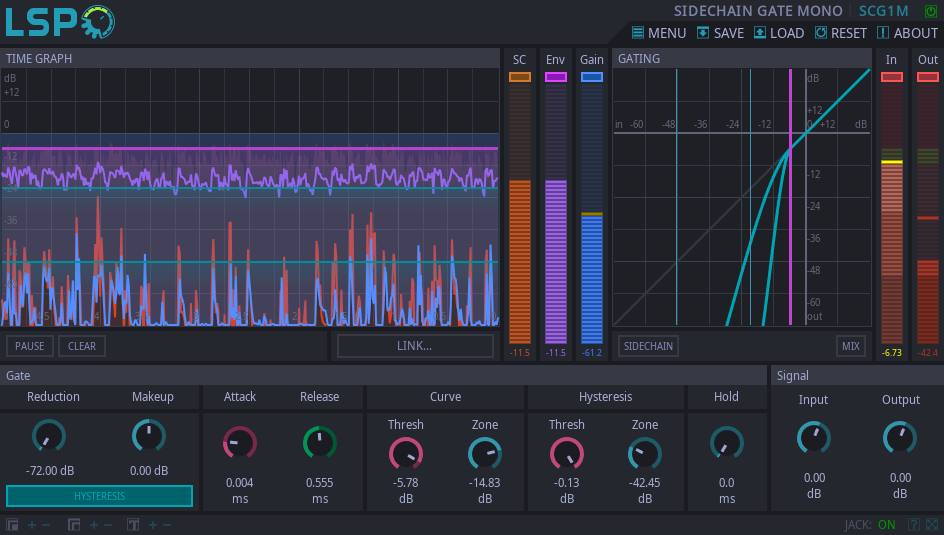Decrease font scaling with minus after T
Viewport: 944px width, 535px height.
point(167,525)
